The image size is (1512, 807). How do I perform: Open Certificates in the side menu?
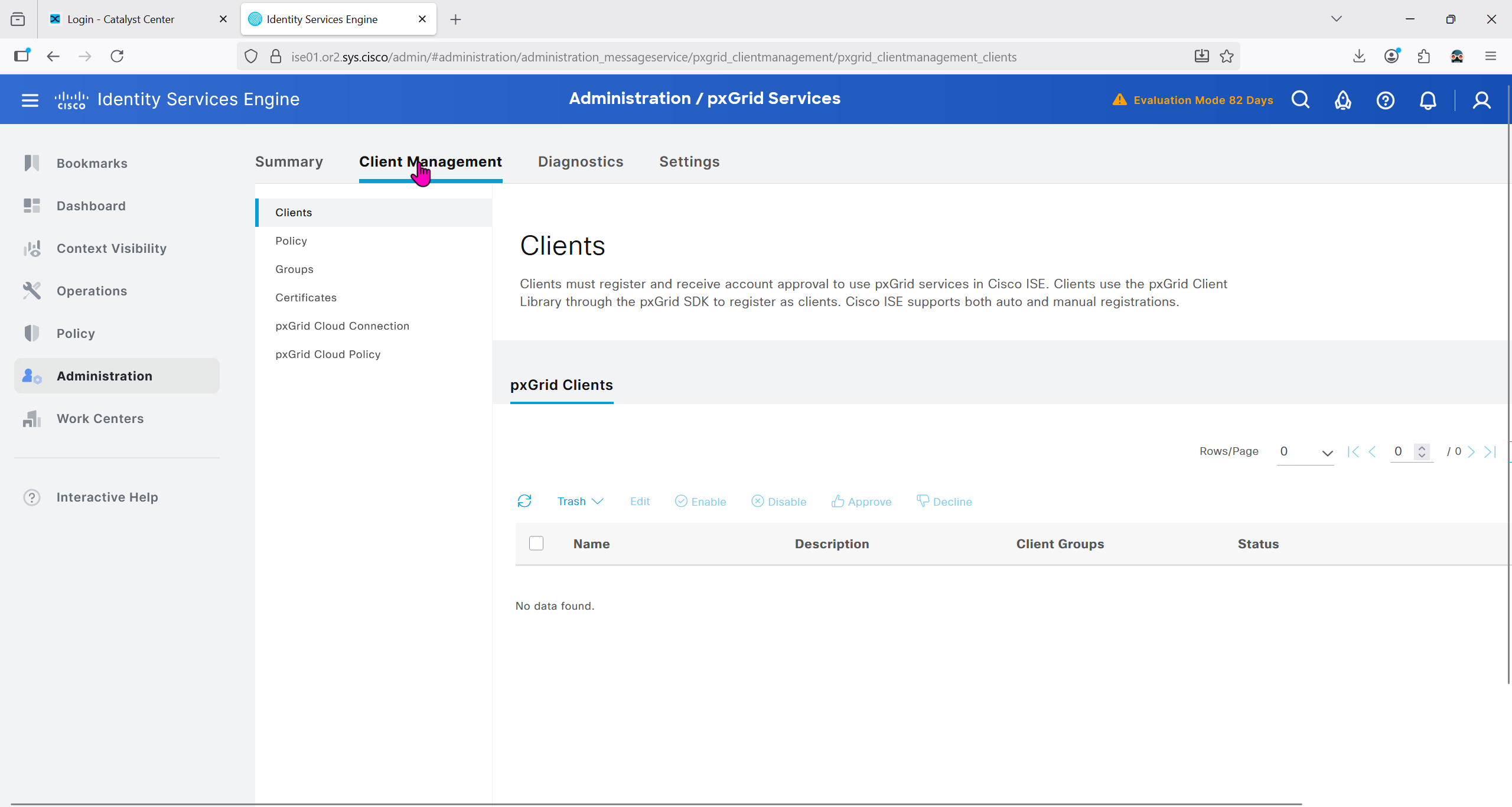click(x=305, y=297)
